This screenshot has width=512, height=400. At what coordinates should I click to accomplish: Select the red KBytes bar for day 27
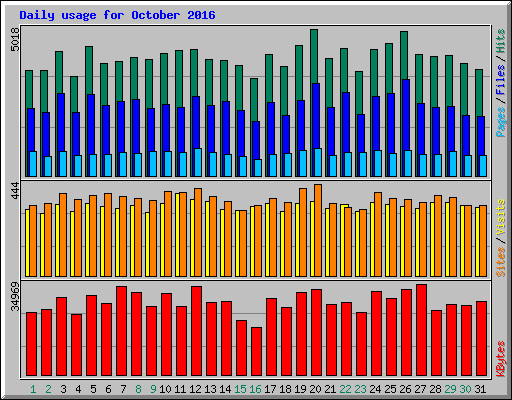421,330
